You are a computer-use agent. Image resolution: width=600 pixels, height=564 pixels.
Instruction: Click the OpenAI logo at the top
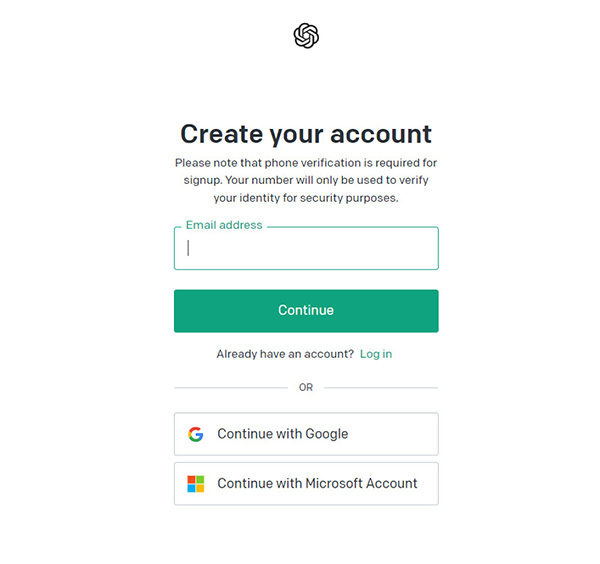[306, 36]
